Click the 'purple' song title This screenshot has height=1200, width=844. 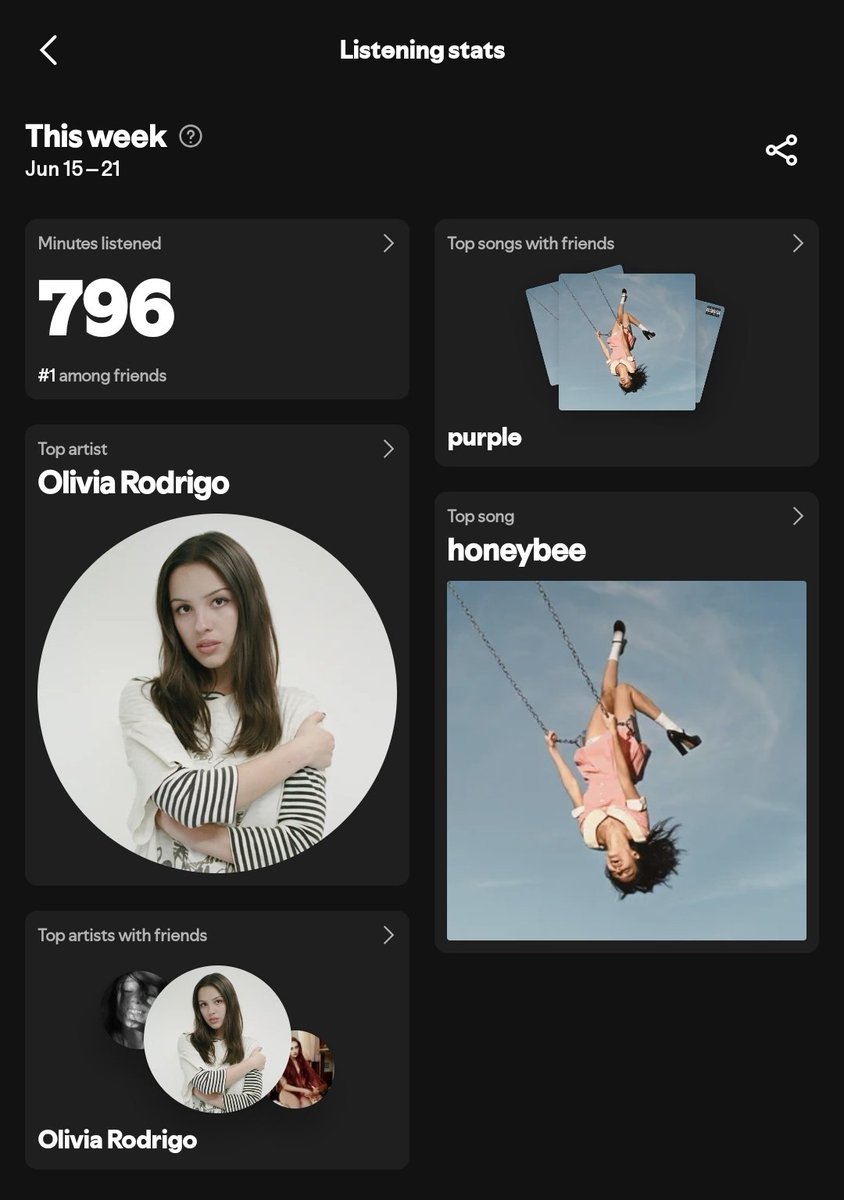click(x=484, y=438)
